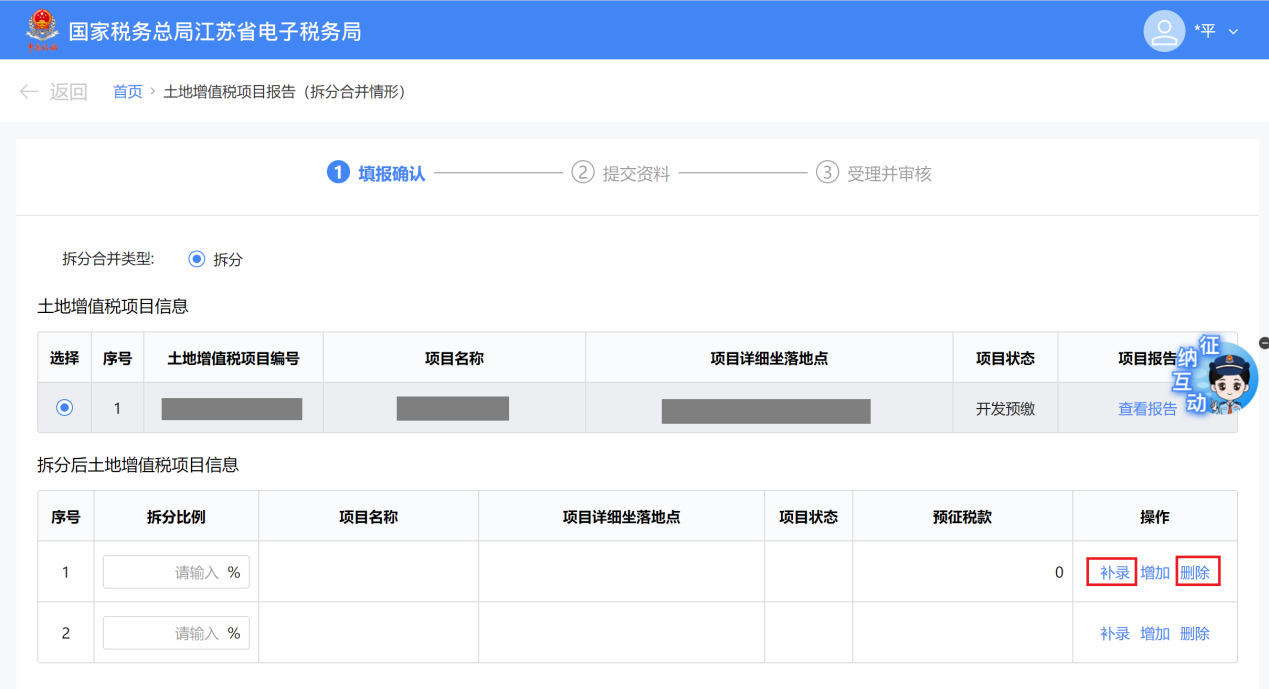Viewport: 1269px width, 689px height.
Task: Click the user avatar icon
Action: tap(1164, 31)
